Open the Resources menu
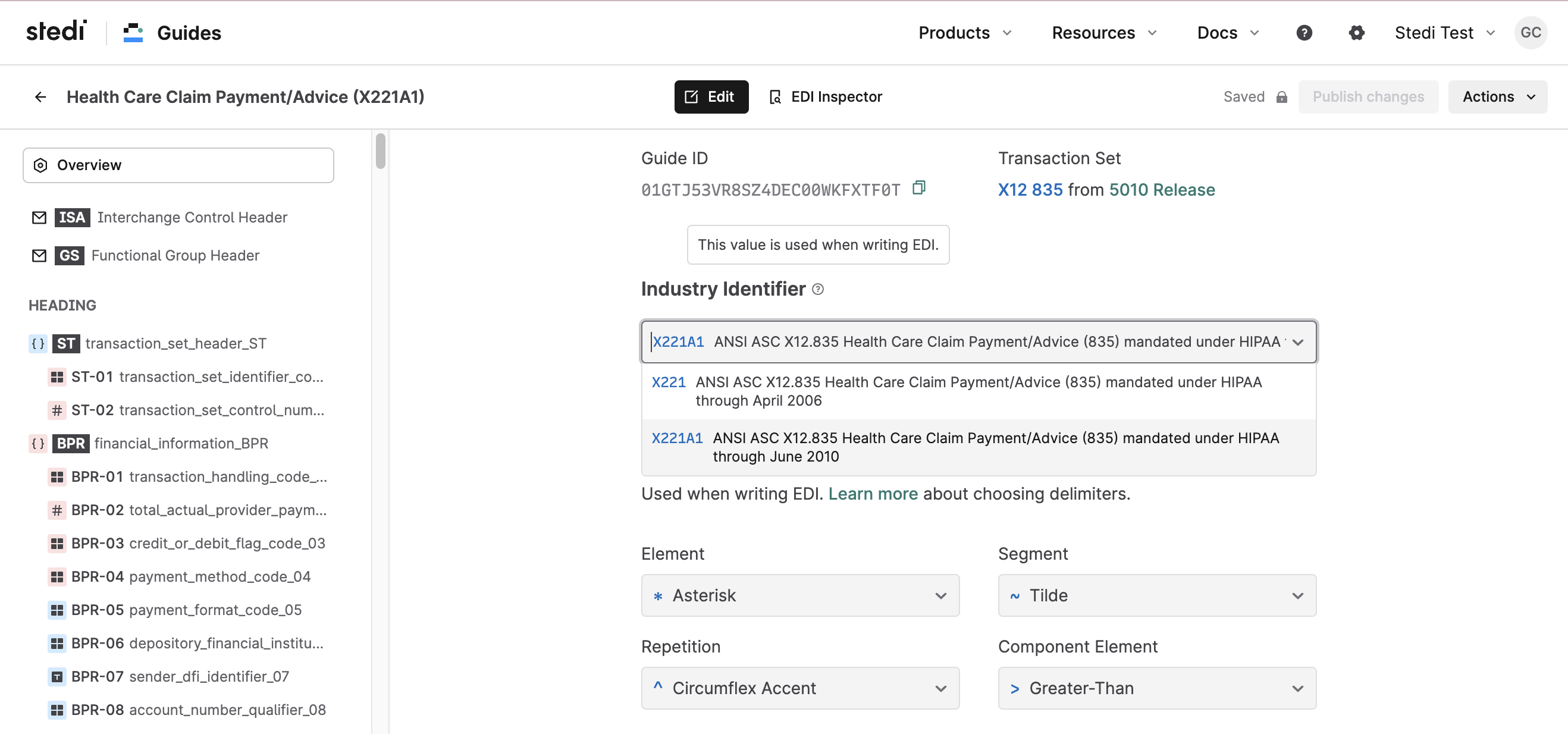 pos(1104,33)
